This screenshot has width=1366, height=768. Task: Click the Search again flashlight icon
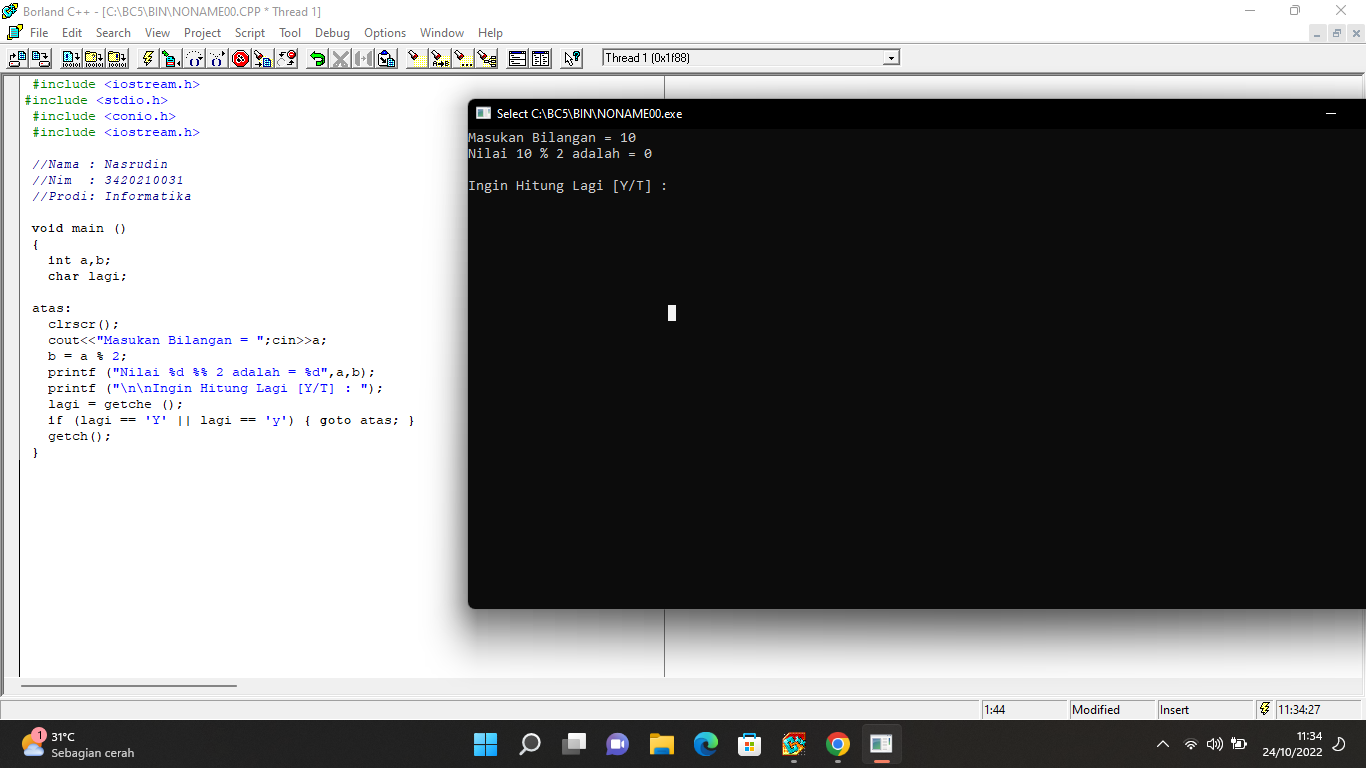[x=464, y=58]
